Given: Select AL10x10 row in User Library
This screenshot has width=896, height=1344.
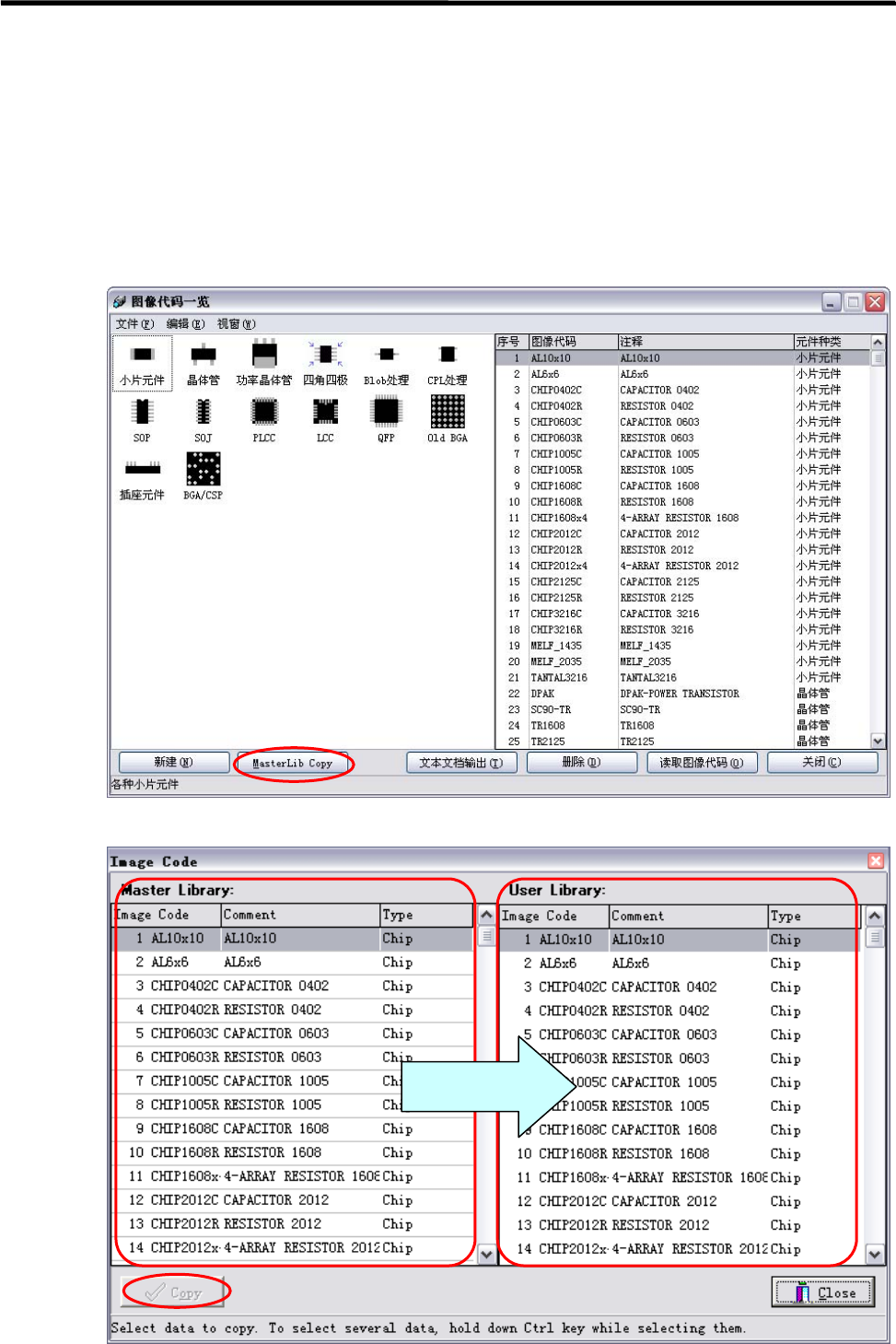Looking at the screenshot, I should [x=680, y=940].
